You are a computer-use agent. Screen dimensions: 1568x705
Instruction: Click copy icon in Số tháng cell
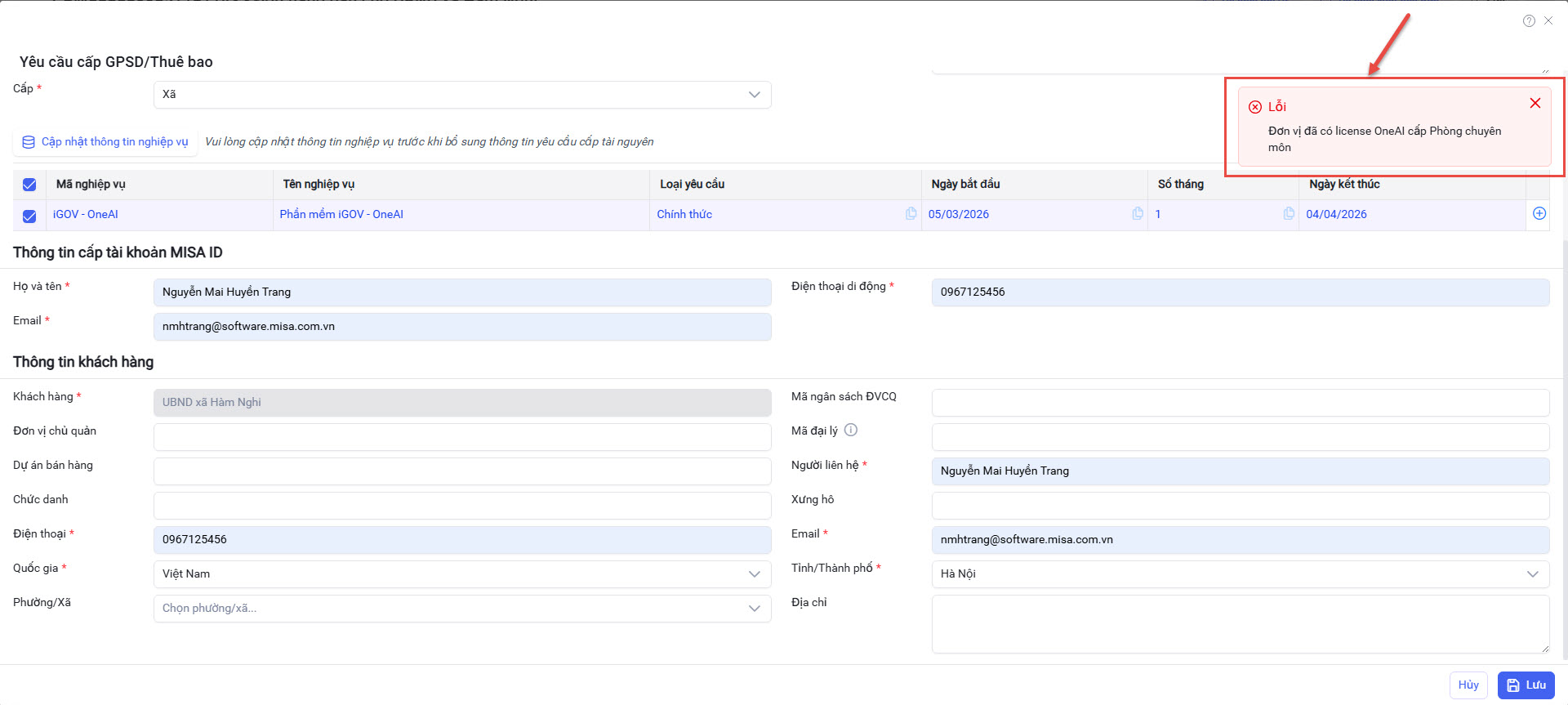click(x=1288, y=213)
